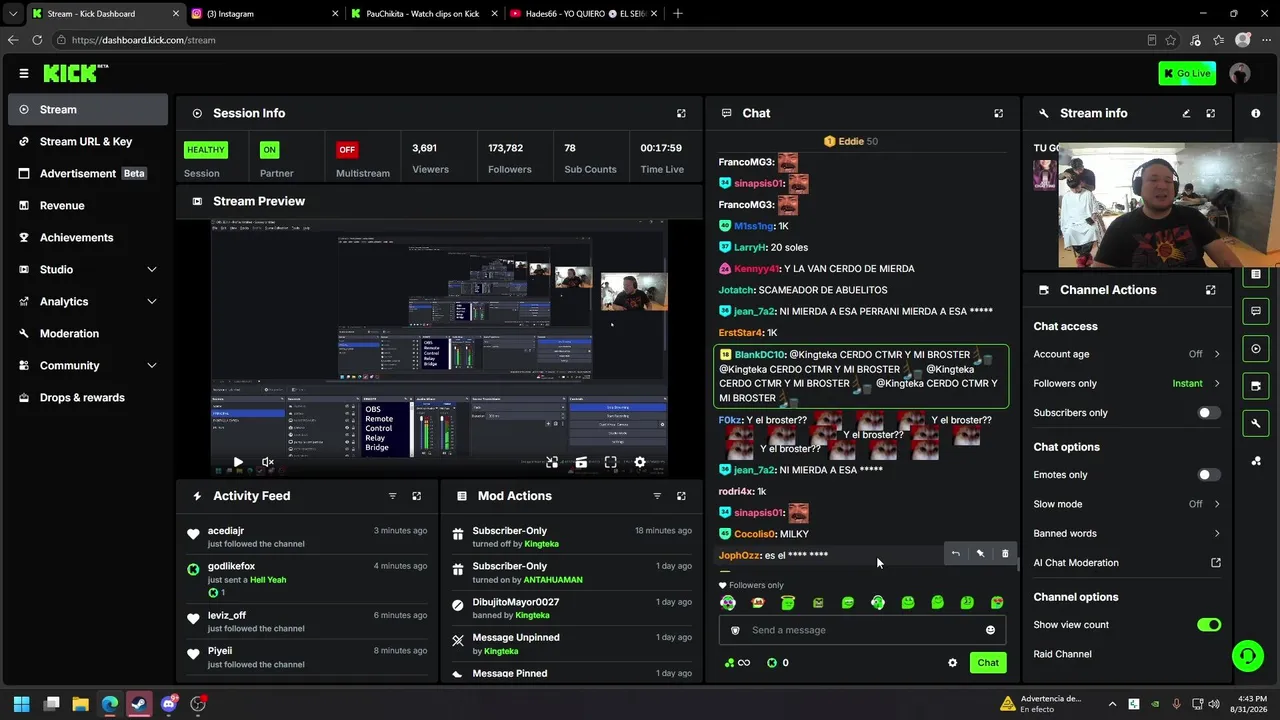The height and width of the screenshot is (720, 1280).
Task: Open File Explorer from taskbar
Action: coord(81,704)
